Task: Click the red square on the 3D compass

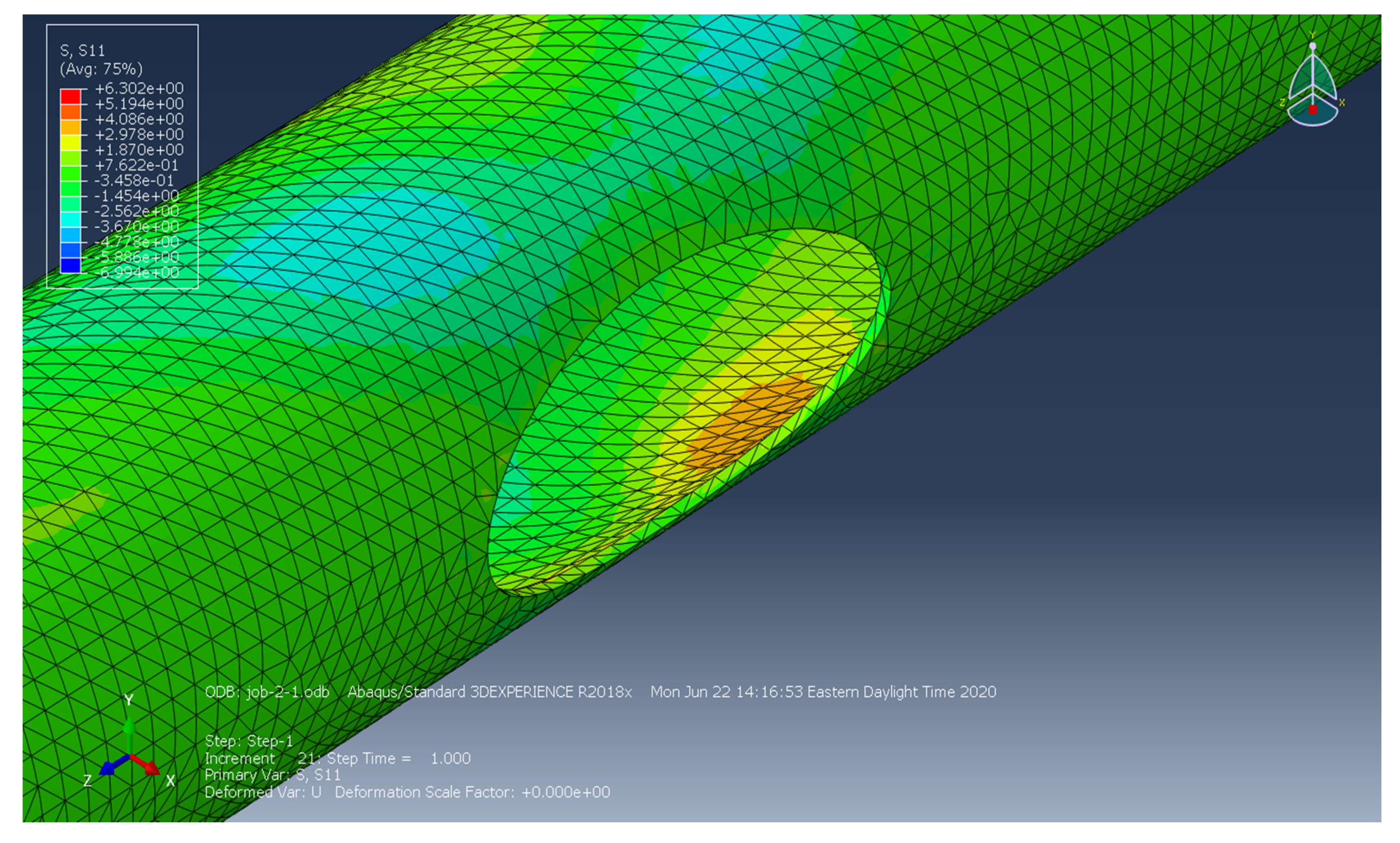Action: tap(1313, 110)
